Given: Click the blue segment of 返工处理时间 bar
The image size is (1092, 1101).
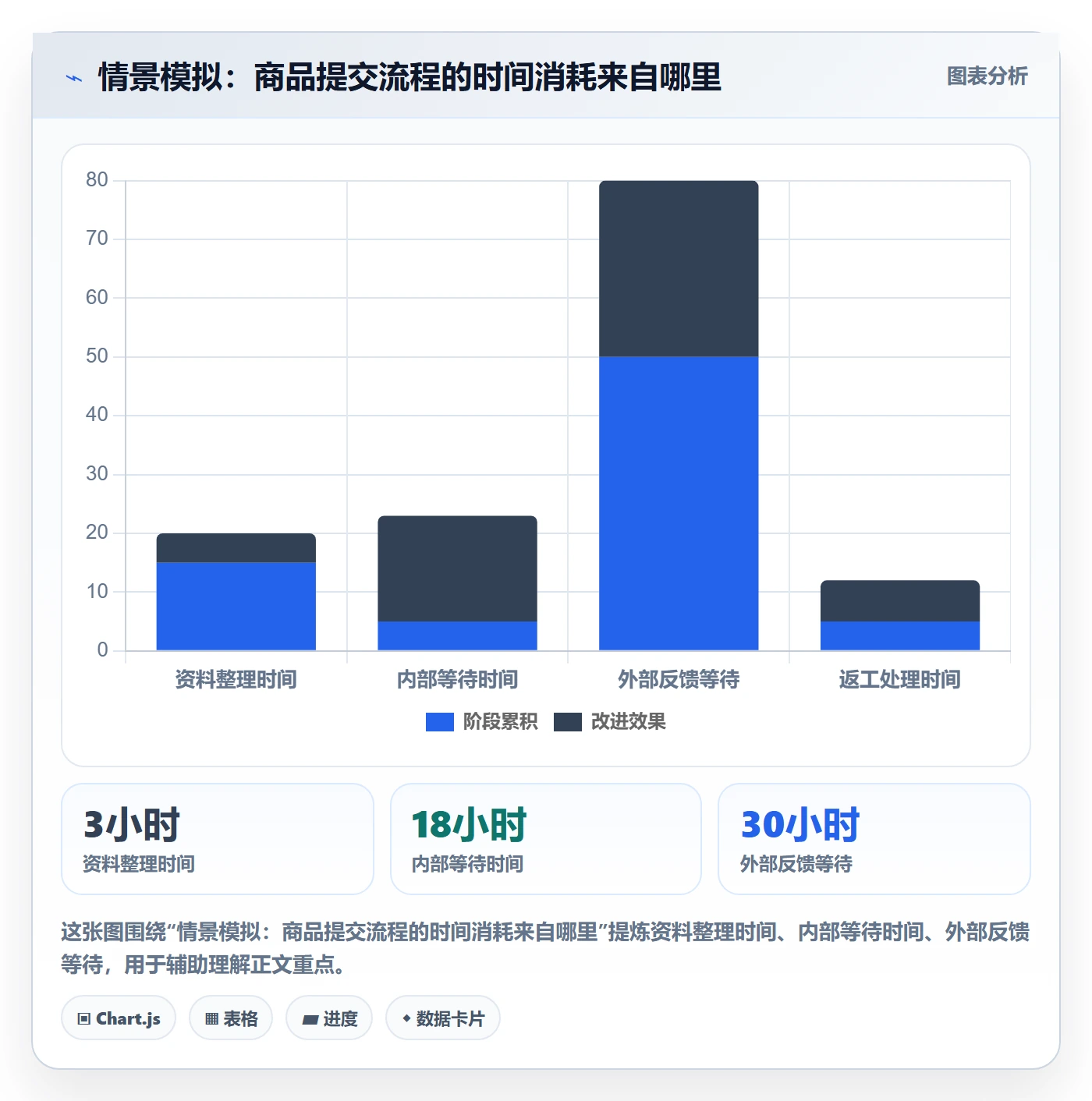Looking at the screenshot, I should (x=900, y=636).
